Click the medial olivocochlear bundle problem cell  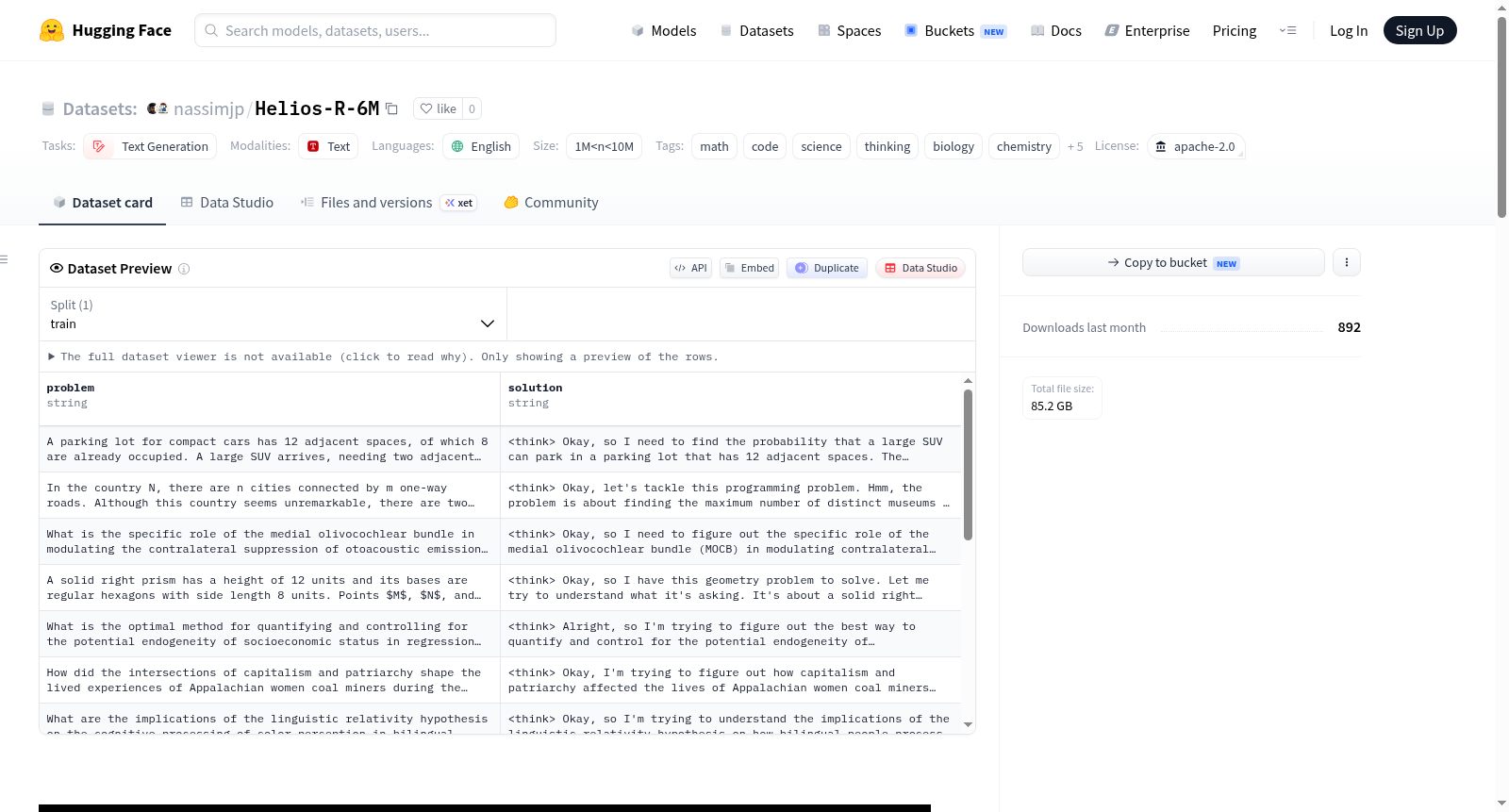pos(270,541)
